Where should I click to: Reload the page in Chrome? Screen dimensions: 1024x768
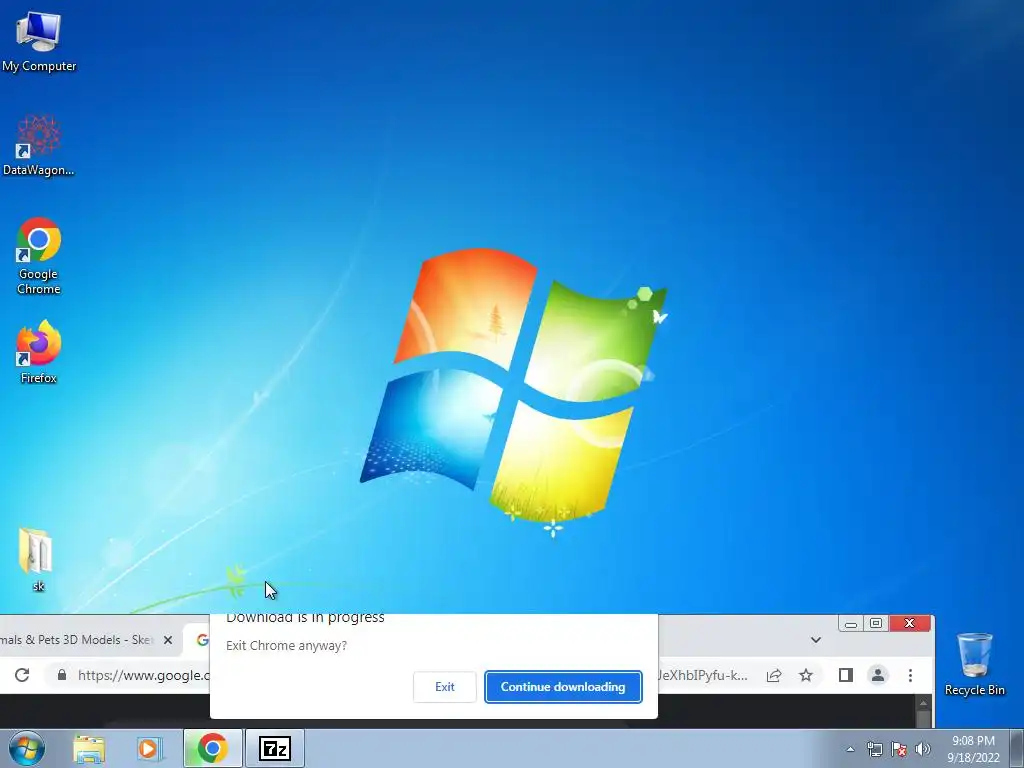click(22, 675)
